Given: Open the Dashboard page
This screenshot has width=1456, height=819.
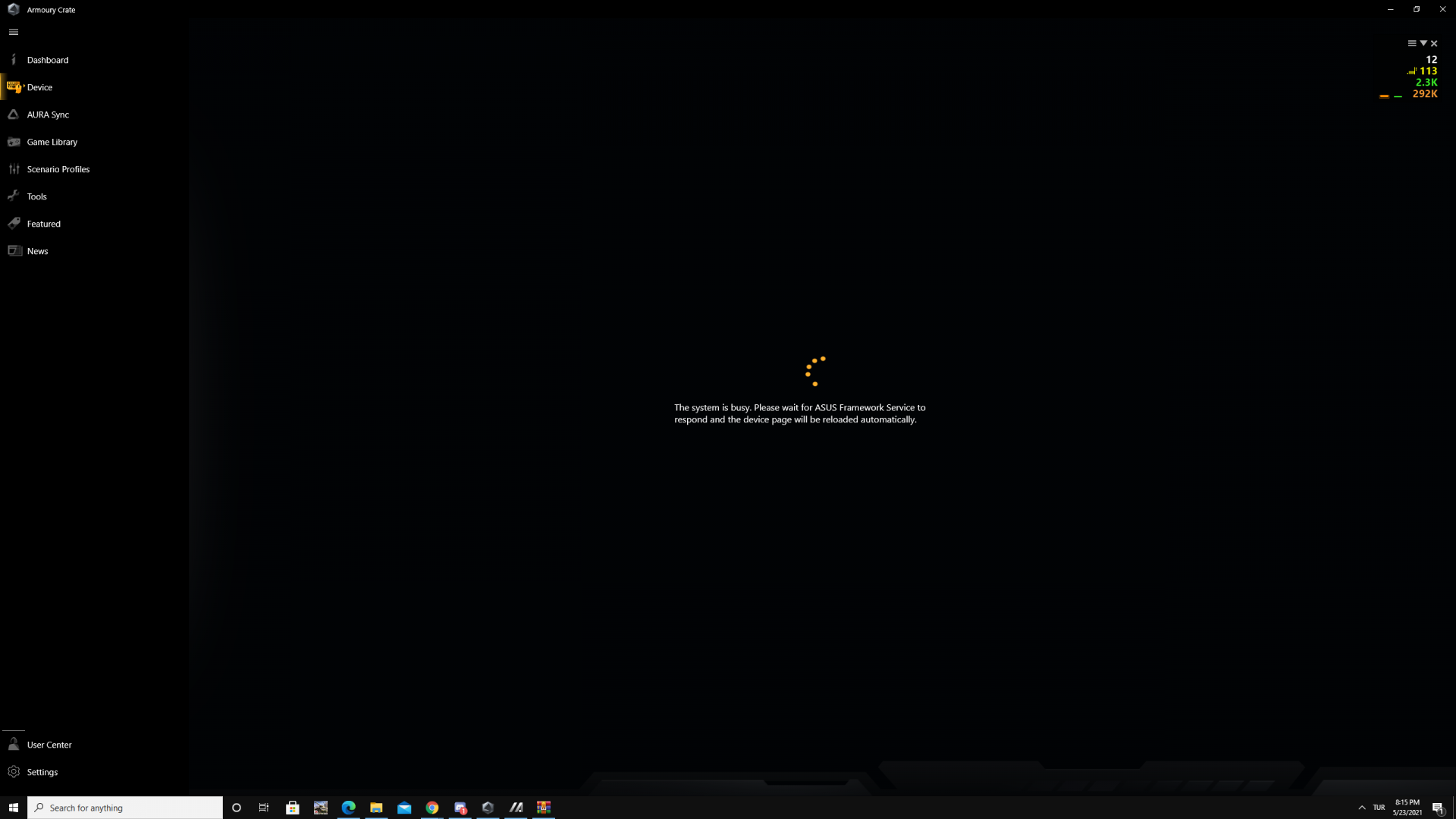Looking at the screenshot, I should (x=47, y=60).
